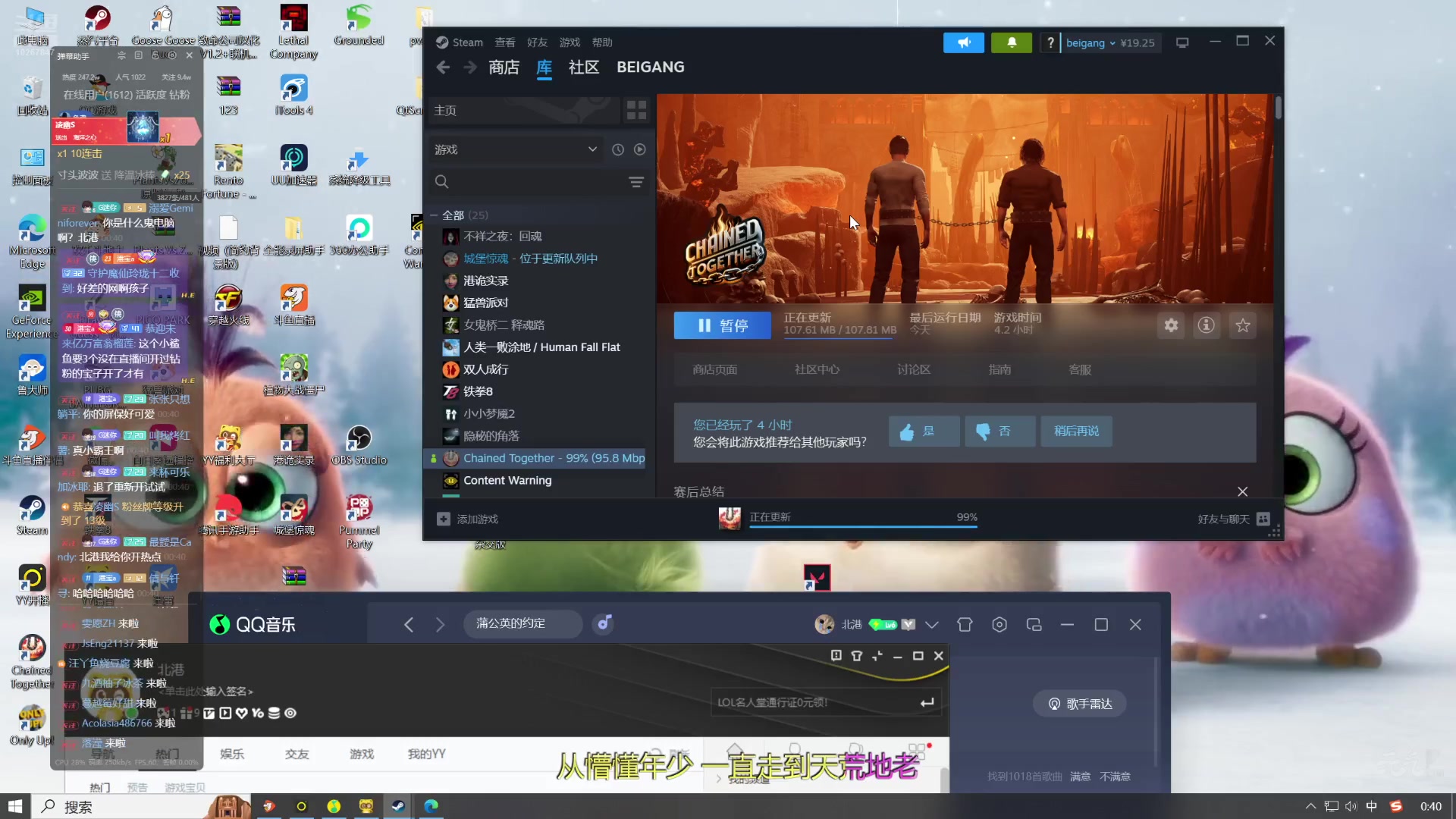Open the Steam friends and chat icon
The image size is (1456, 819).
click(1263, 519)
